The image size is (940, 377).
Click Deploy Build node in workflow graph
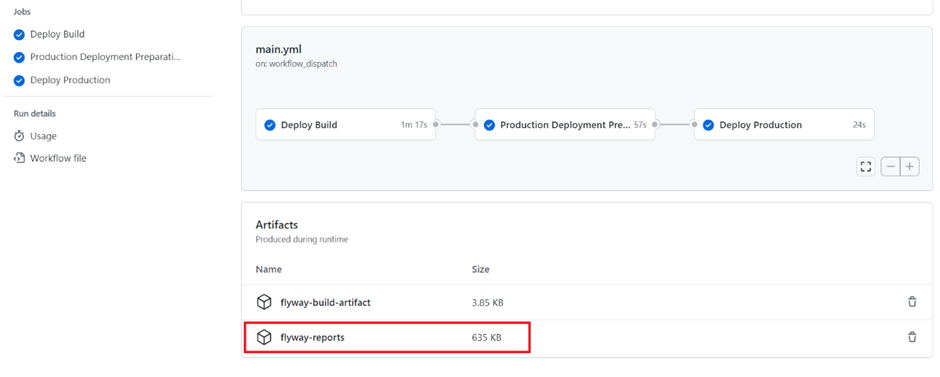click(x=346, y=125)
